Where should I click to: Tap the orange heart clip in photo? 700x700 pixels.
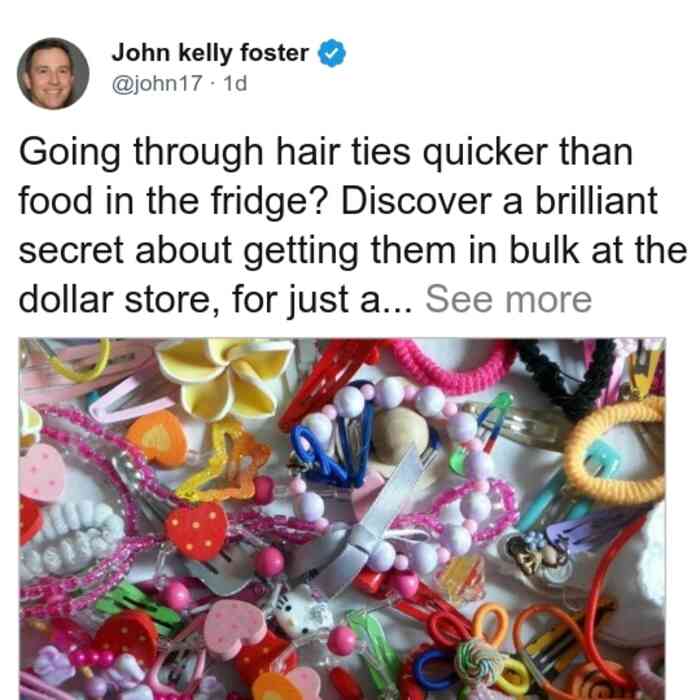click(157, 439)
